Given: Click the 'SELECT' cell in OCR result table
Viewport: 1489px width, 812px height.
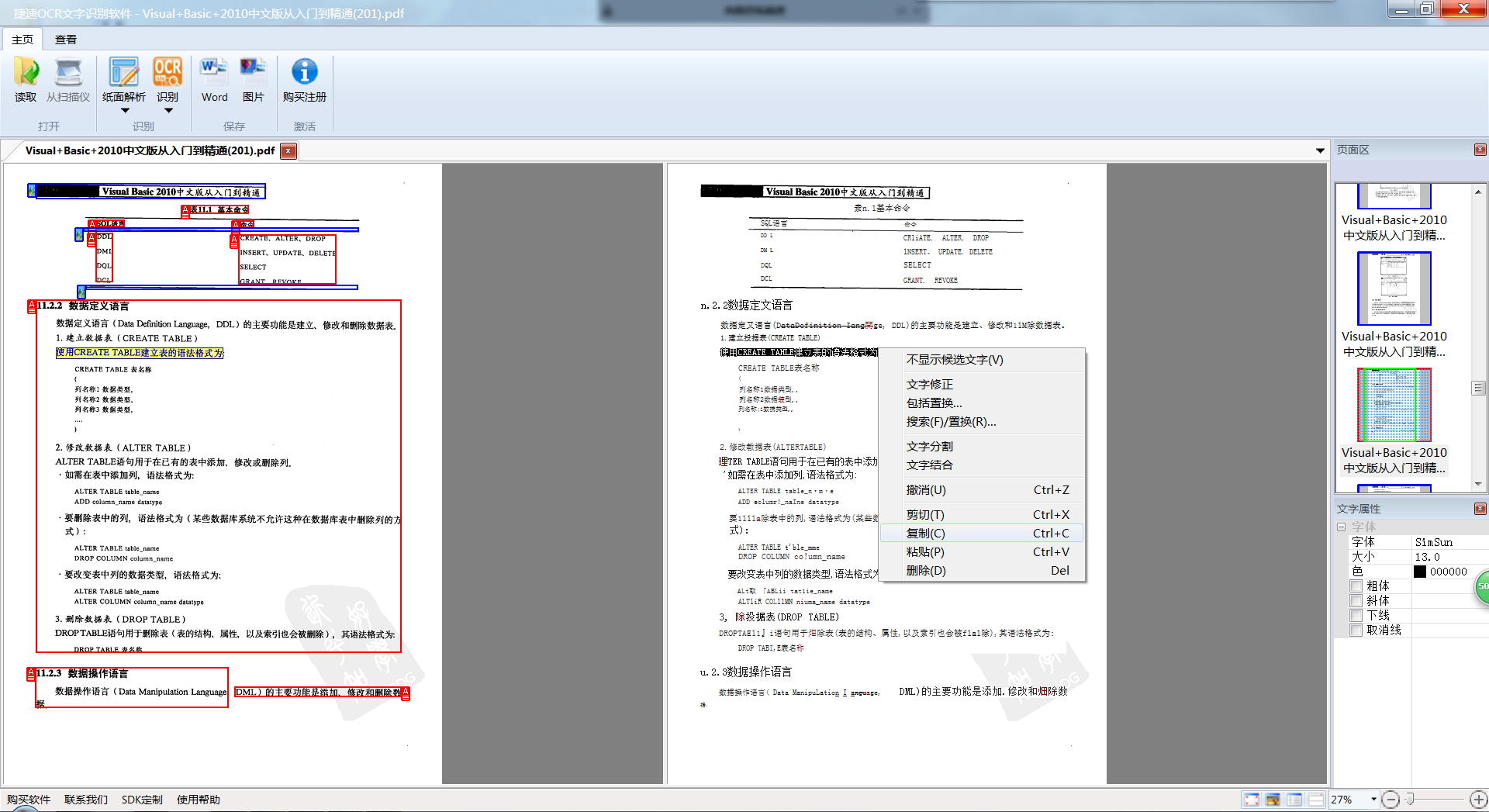Looking at the screenshot, I should click(917, 265).
